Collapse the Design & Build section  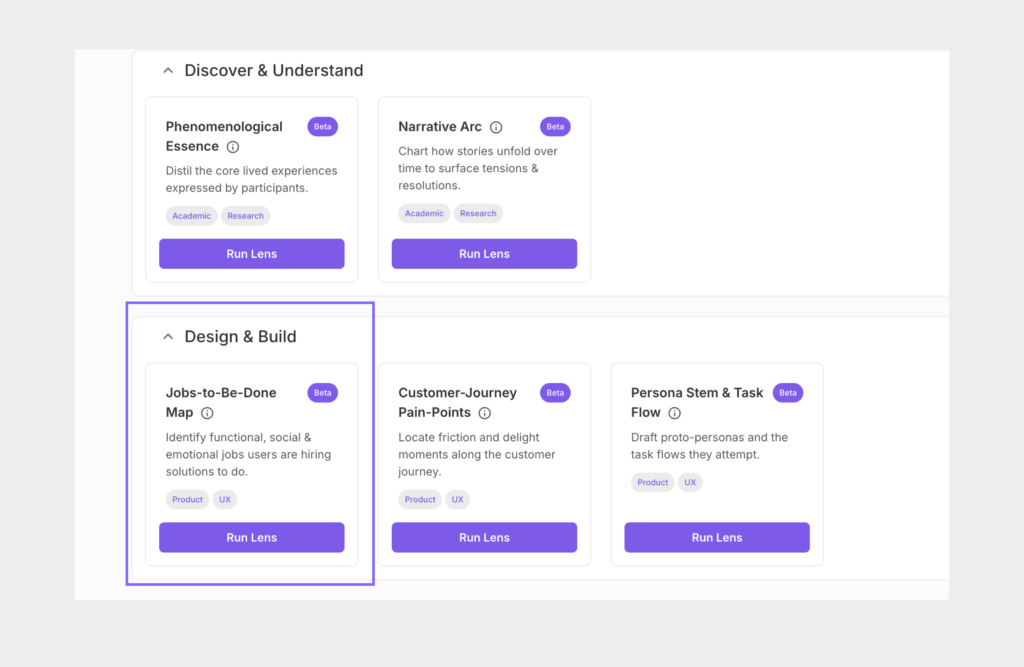(168, 337)
